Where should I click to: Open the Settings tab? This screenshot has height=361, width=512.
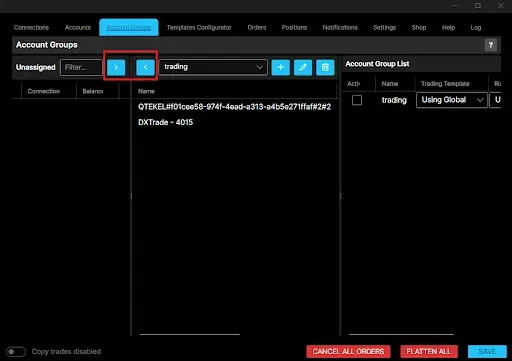tap(384, 27)
